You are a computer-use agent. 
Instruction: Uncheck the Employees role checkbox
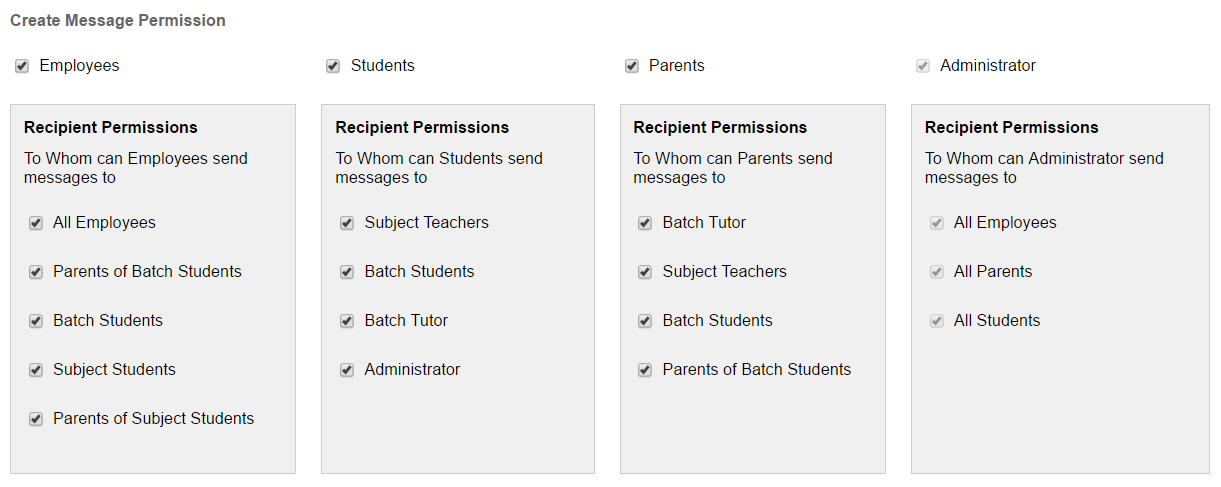click(x=22, y=66)
